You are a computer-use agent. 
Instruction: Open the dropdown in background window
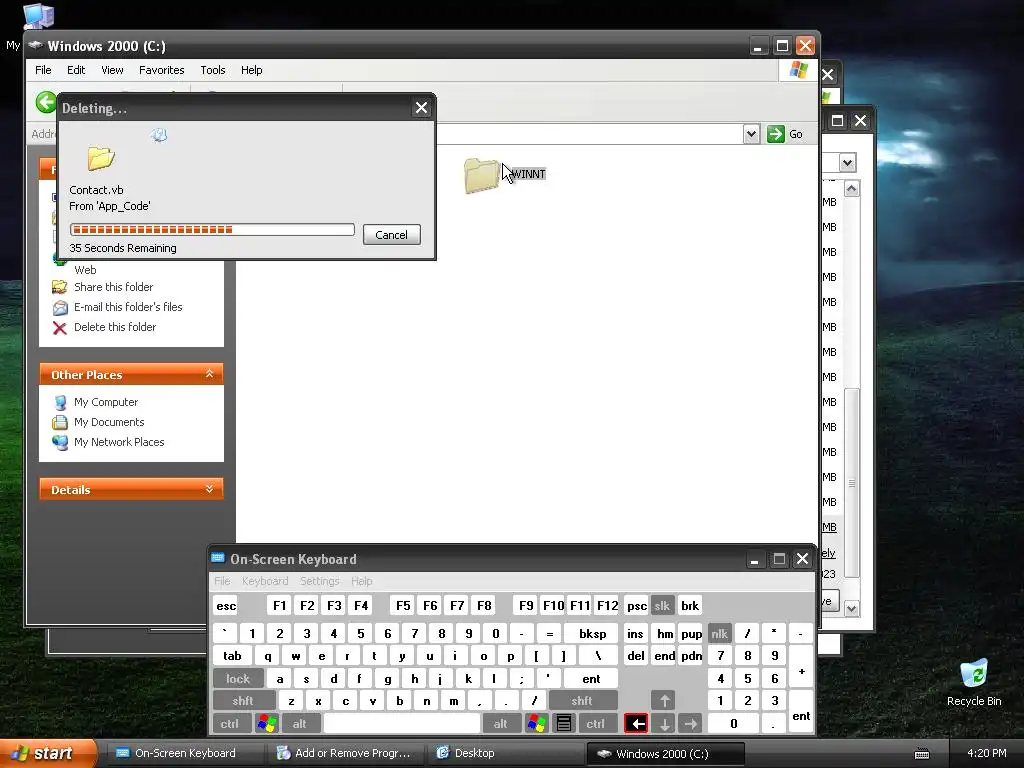(x=848, y=162)
